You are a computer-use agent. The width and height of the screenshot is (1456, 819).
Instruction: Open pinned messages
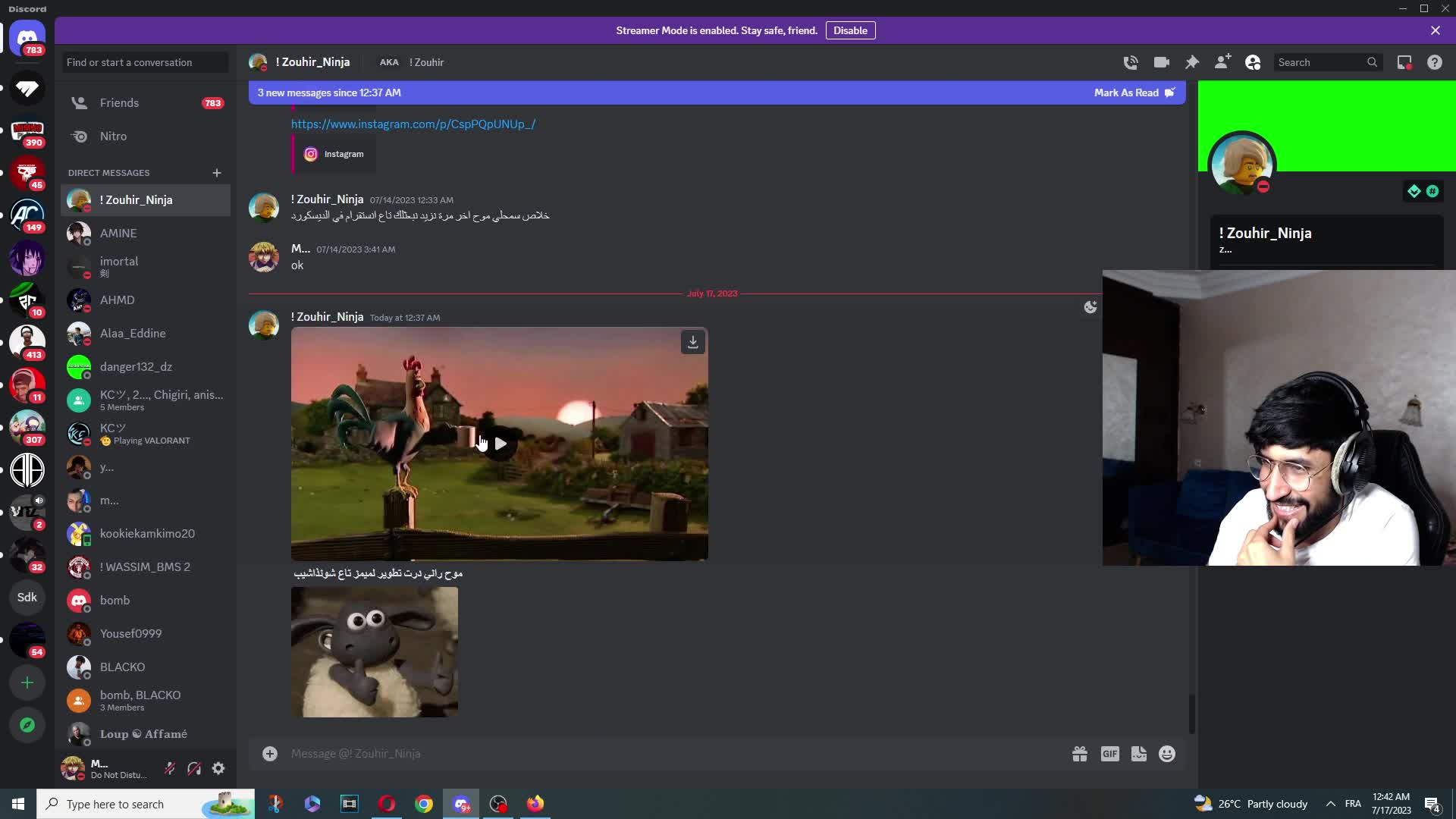pyautogui.click(x=1192, y=62)
